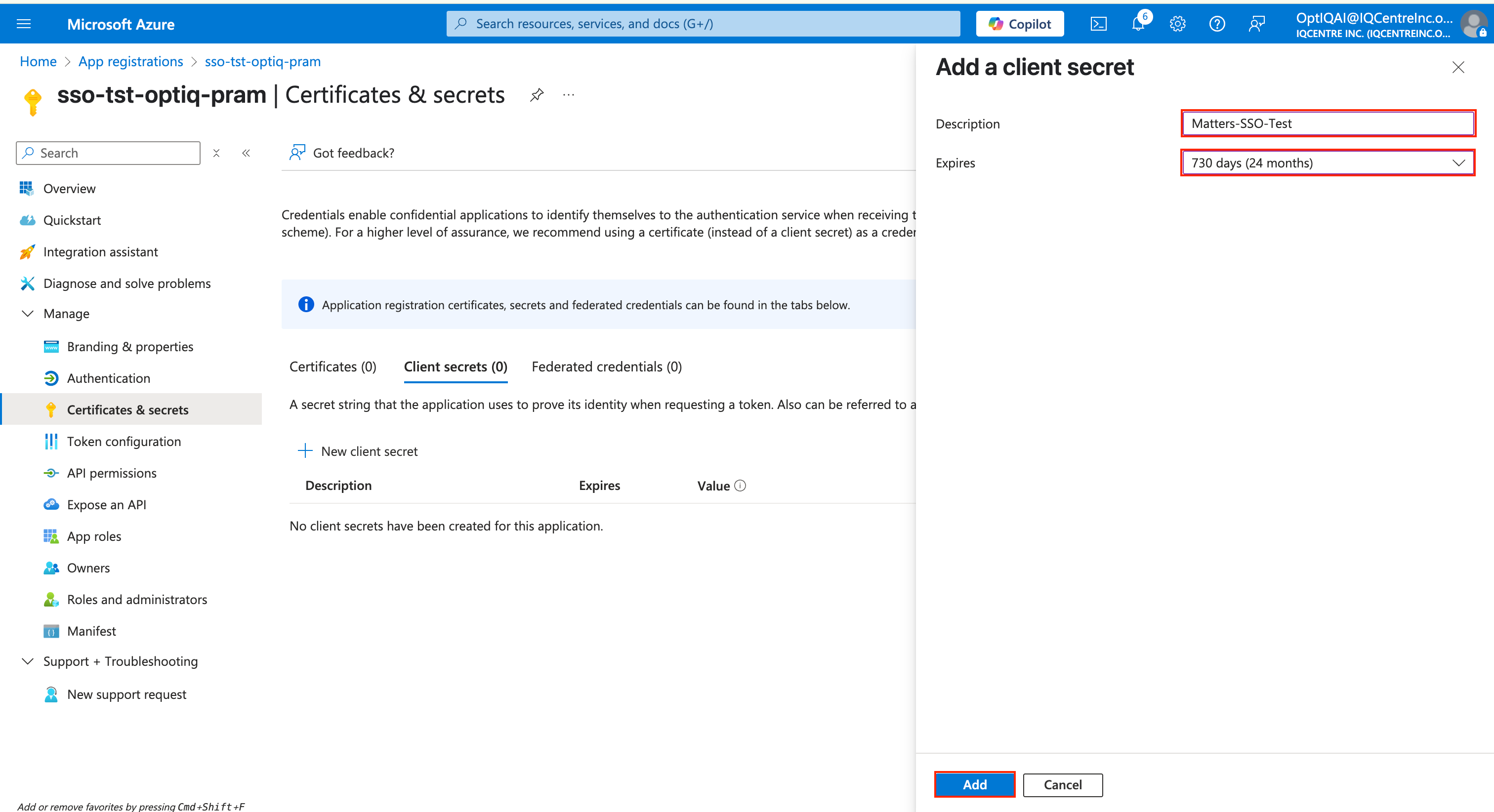
Task: Open Expose an API menu item
Action: (x=107, y=505)
